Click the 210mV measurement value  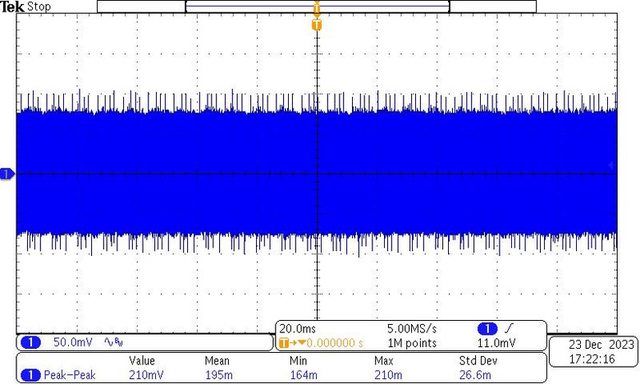click(x=146, y=375)
